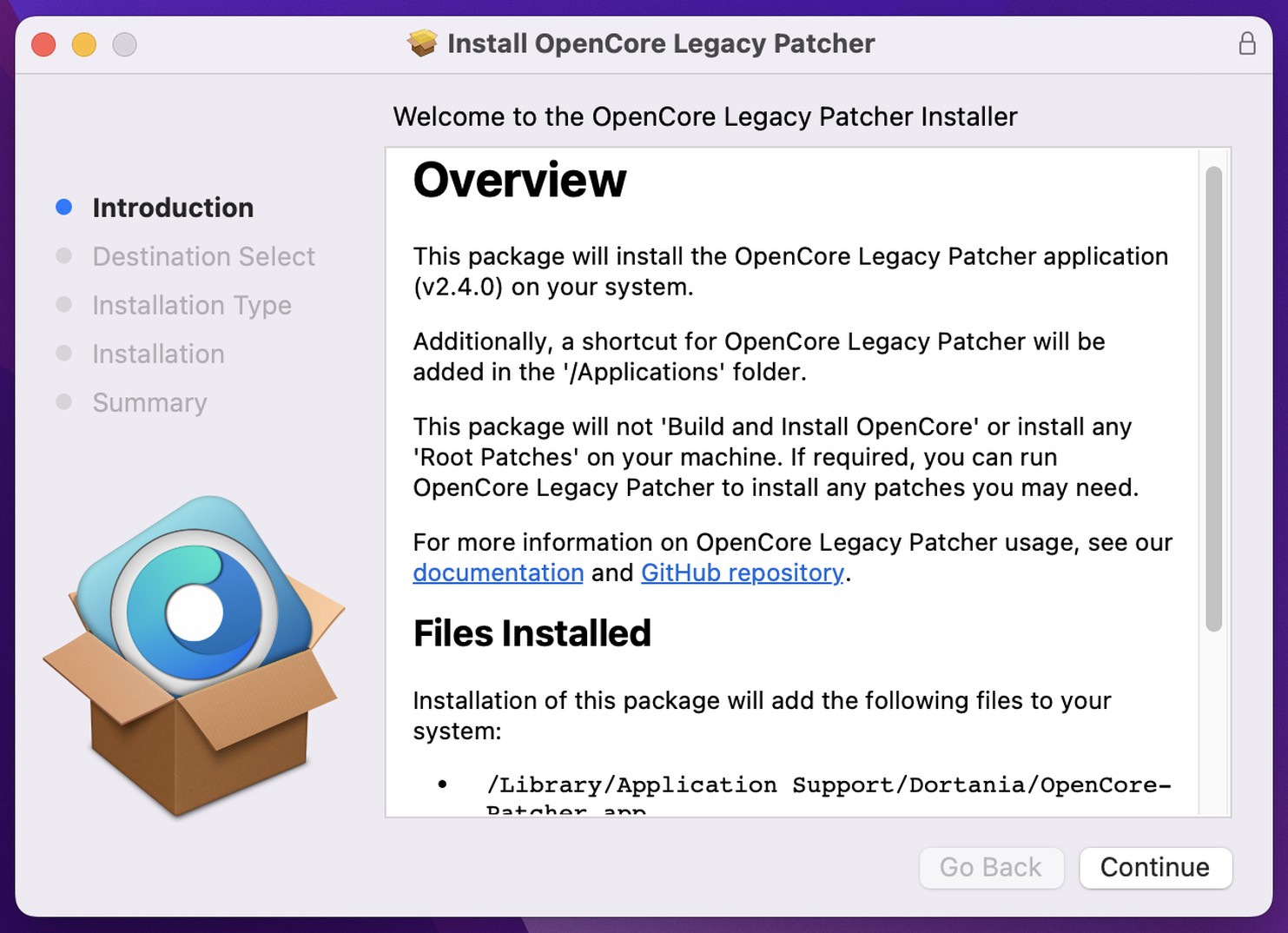This screenshot has height=933, width=1288.
Task: Click the overview pane scrollbar thumb
Action: (x=1213, y=400)
